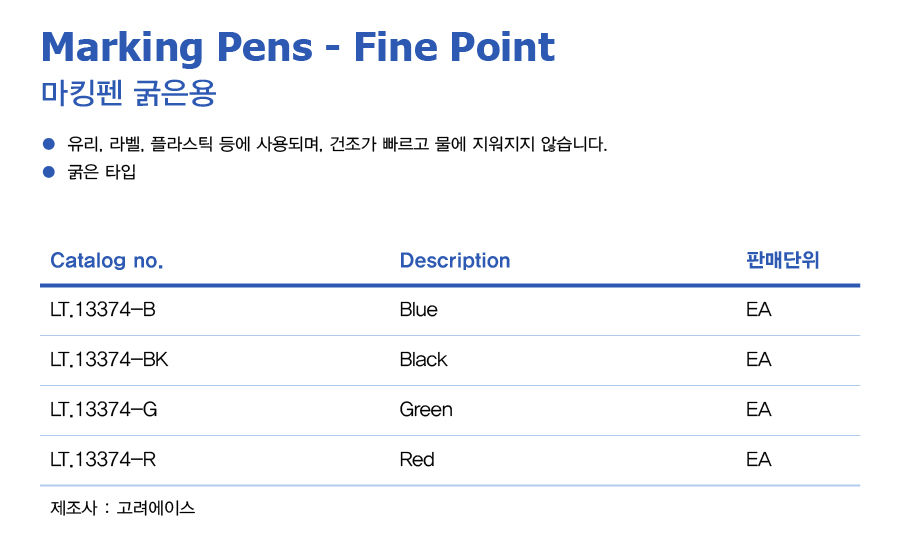Select catalog number LT.13374-R
Image resolution: width=900 pixels, height=543 pixels.
(103, 460)
